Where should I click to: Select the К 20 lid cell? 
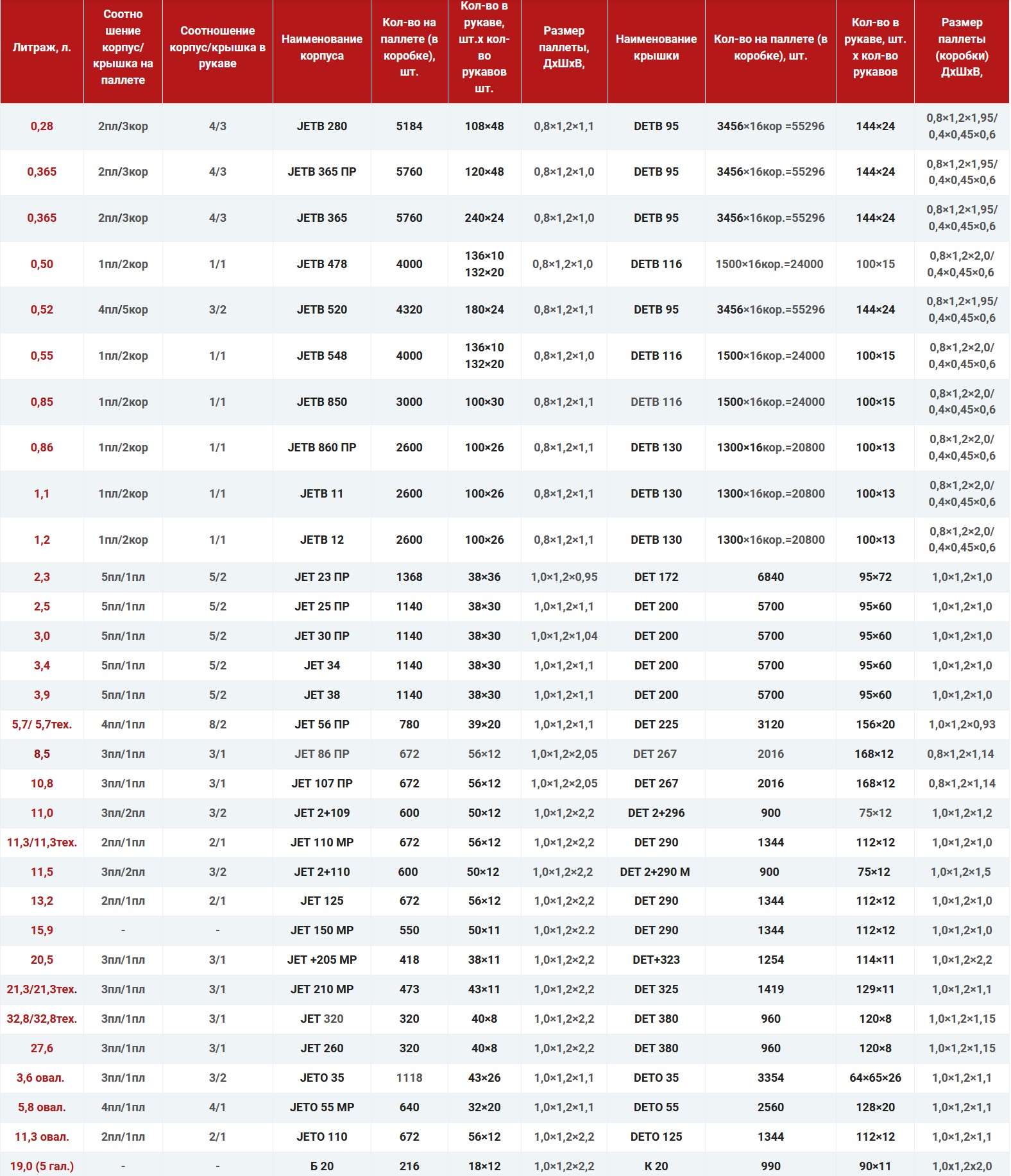pos(656,1166)
